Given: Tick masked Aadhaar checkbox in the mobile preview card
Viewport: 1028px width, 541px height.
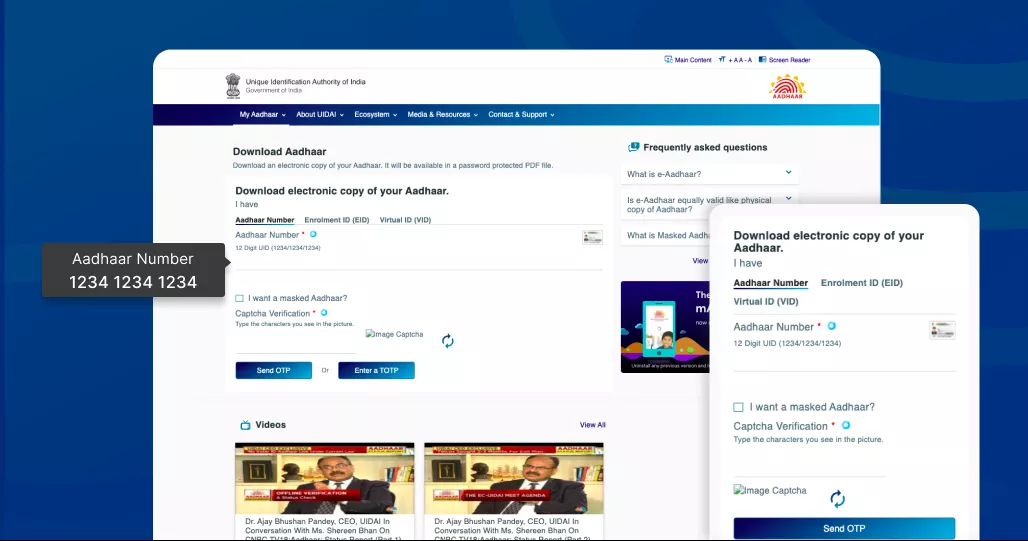Looking at the screenshot, I should click(x=738, y=407).
